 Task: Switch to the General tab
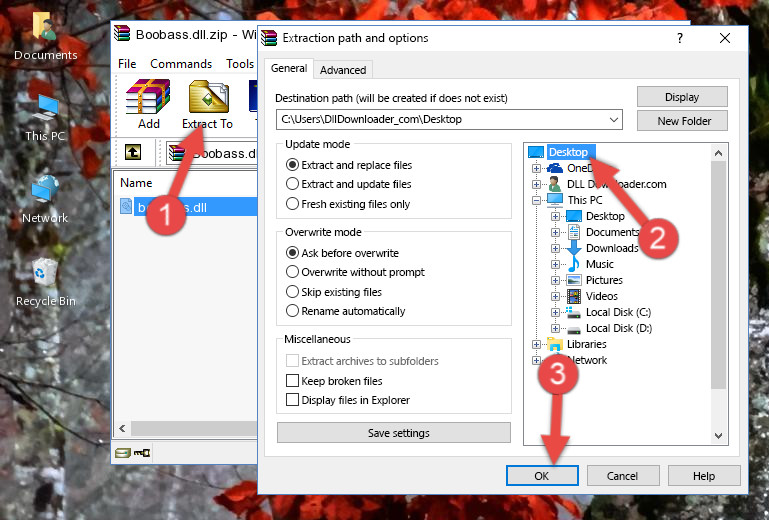coord(289,68)
